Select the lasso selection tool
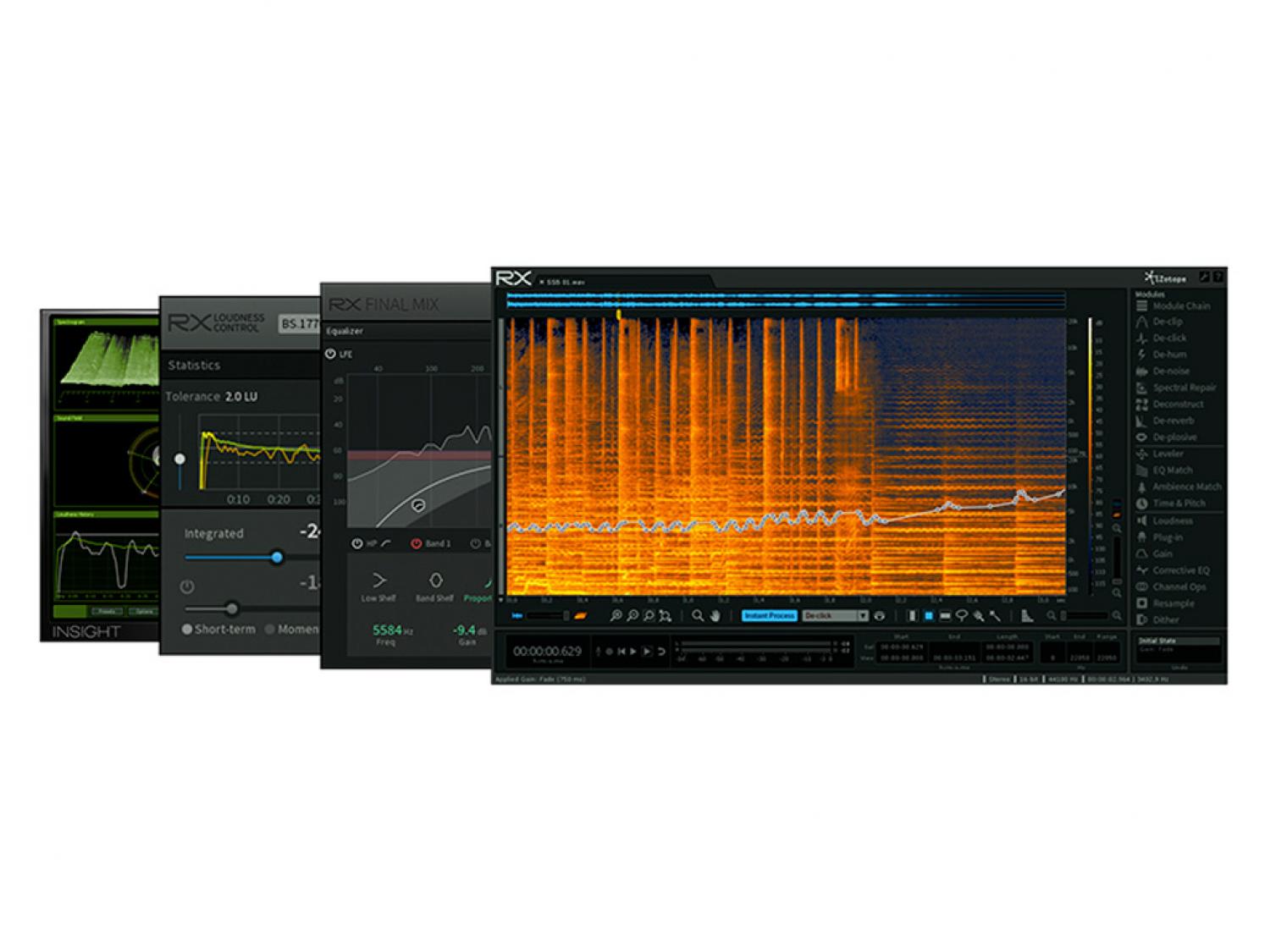 pyautogui.click(x=962, y=616)
